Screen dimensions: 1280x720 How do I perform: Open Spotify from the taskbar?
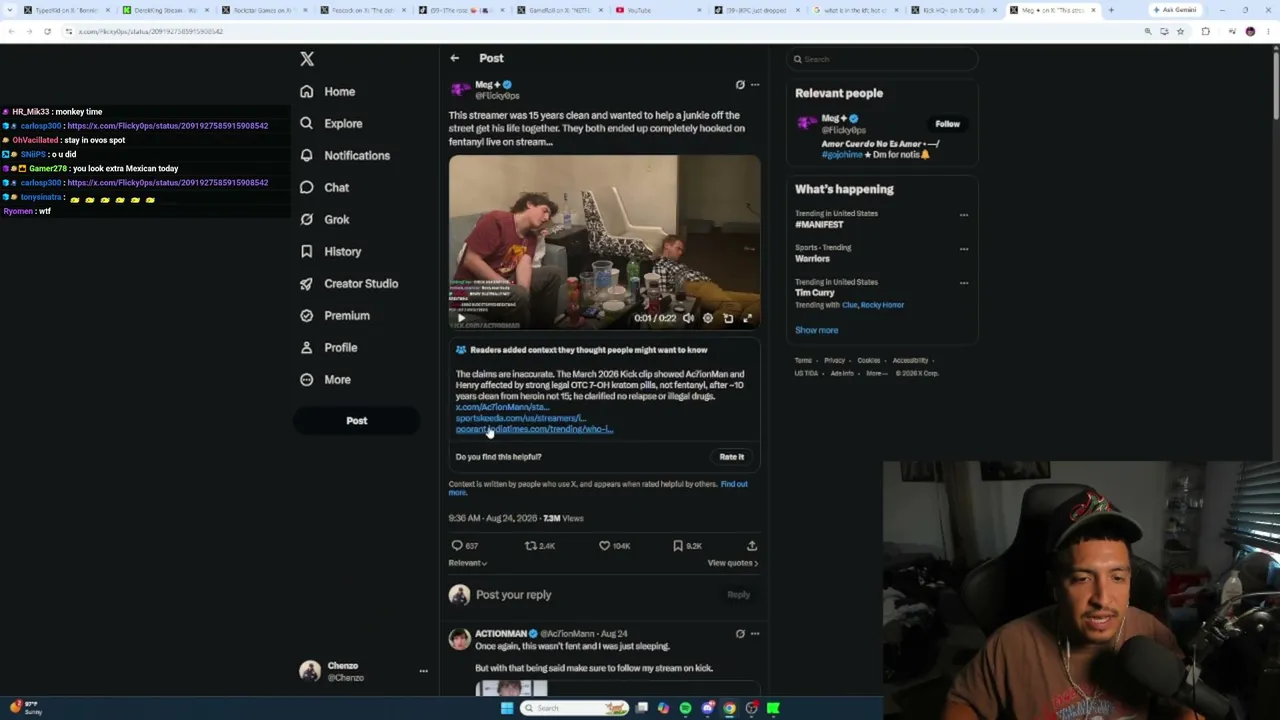[685, 708]
